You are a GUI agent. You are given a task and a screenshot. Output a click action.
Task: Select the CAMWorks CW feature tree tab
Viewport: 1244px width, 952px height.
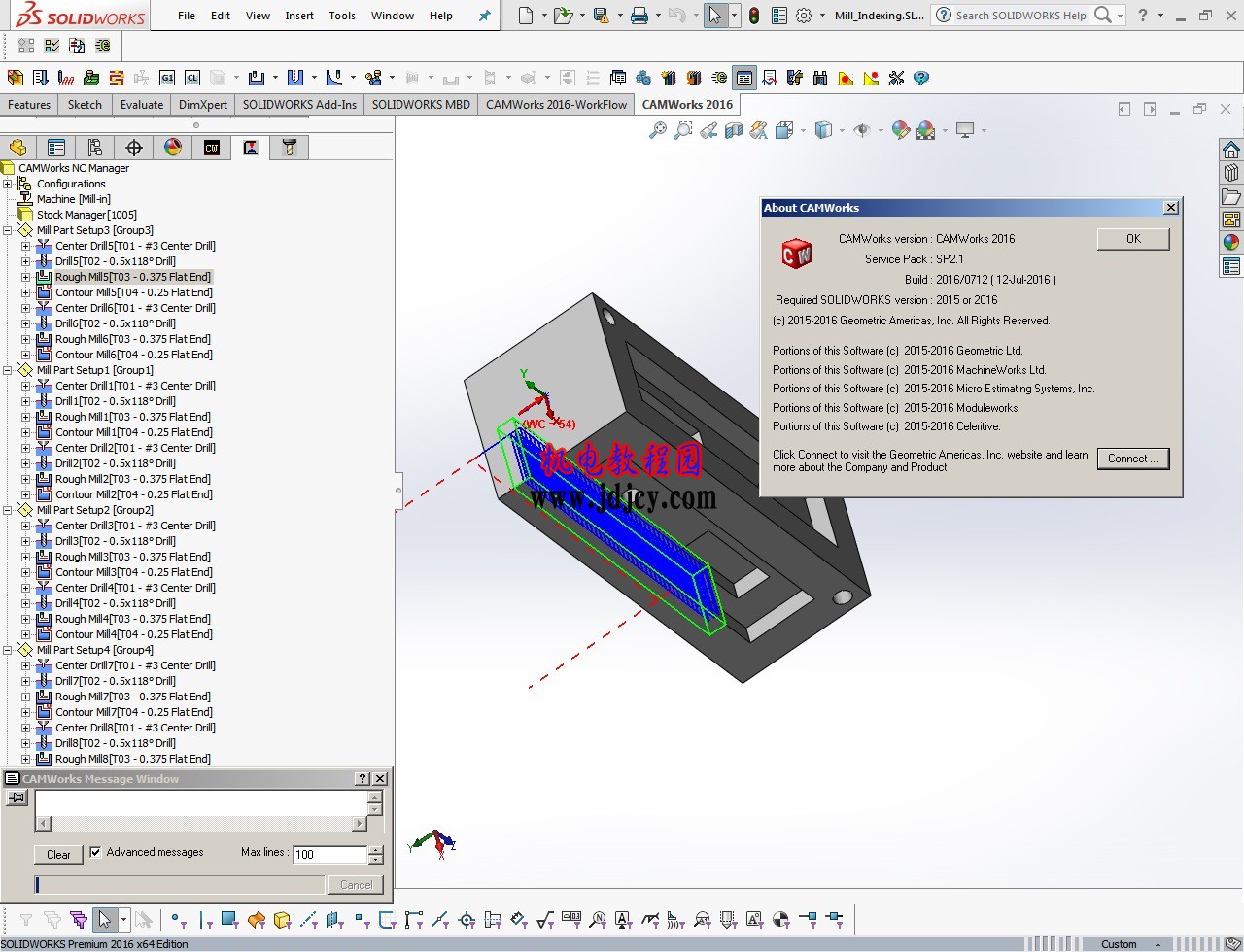(212, 148)
